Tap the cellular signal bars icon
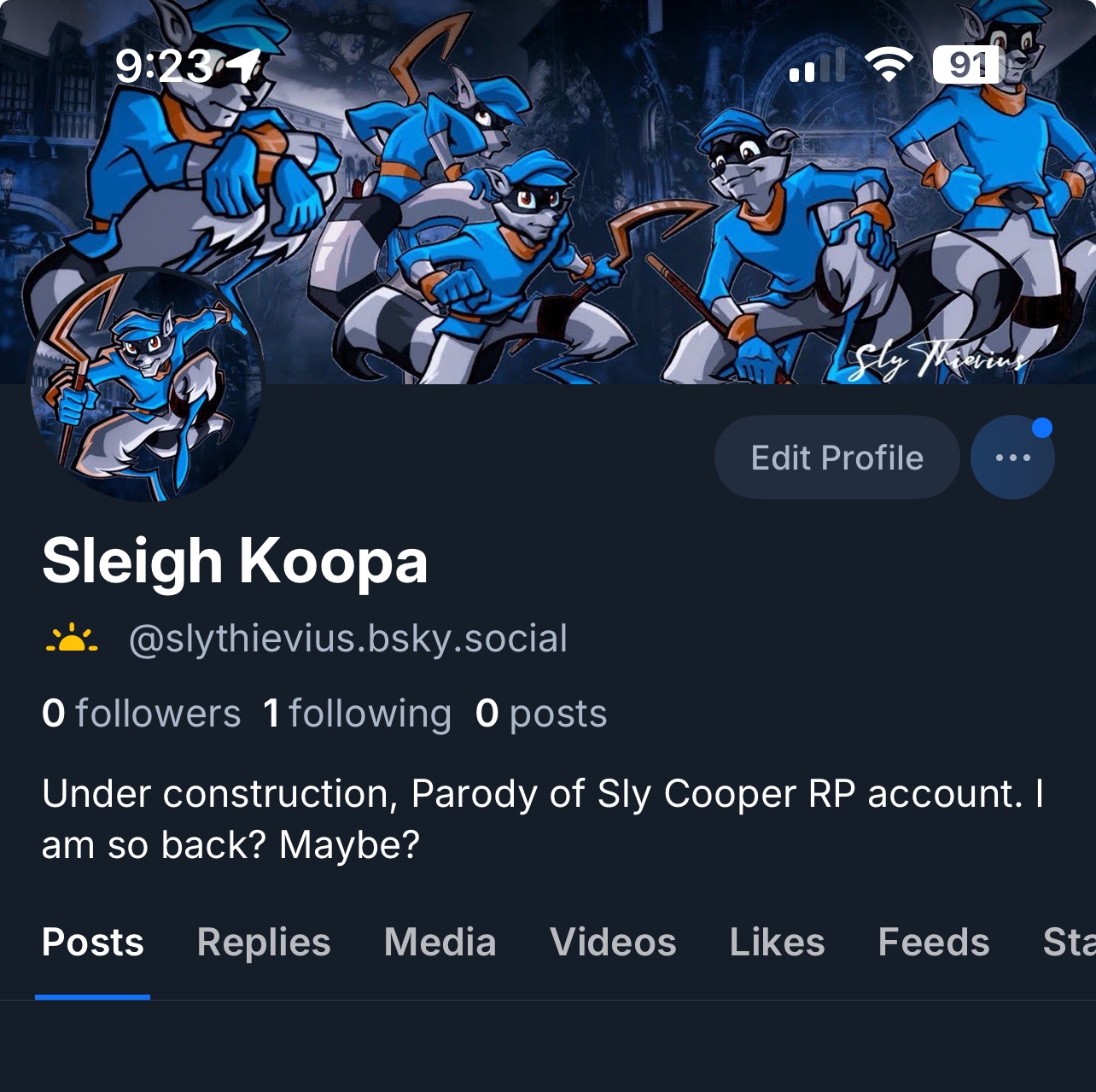 point(817,66)
